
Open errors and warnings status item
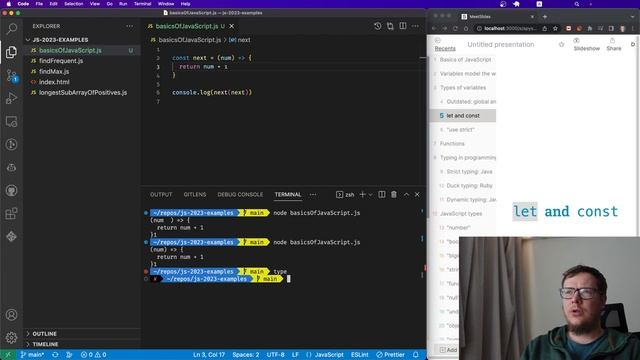tap(93, 355)
